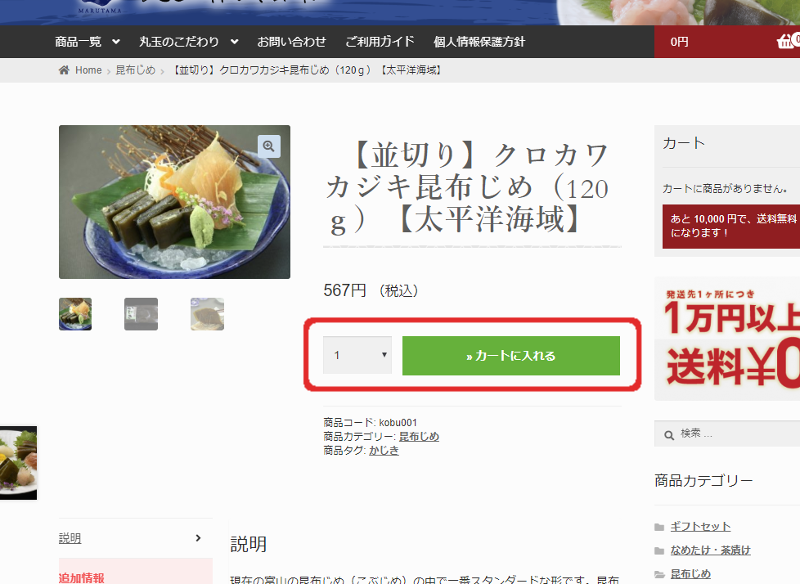Click open folder icon beside 昆布じめ category
Viewport: 800px width, 584px height.
tap(659, 574)
